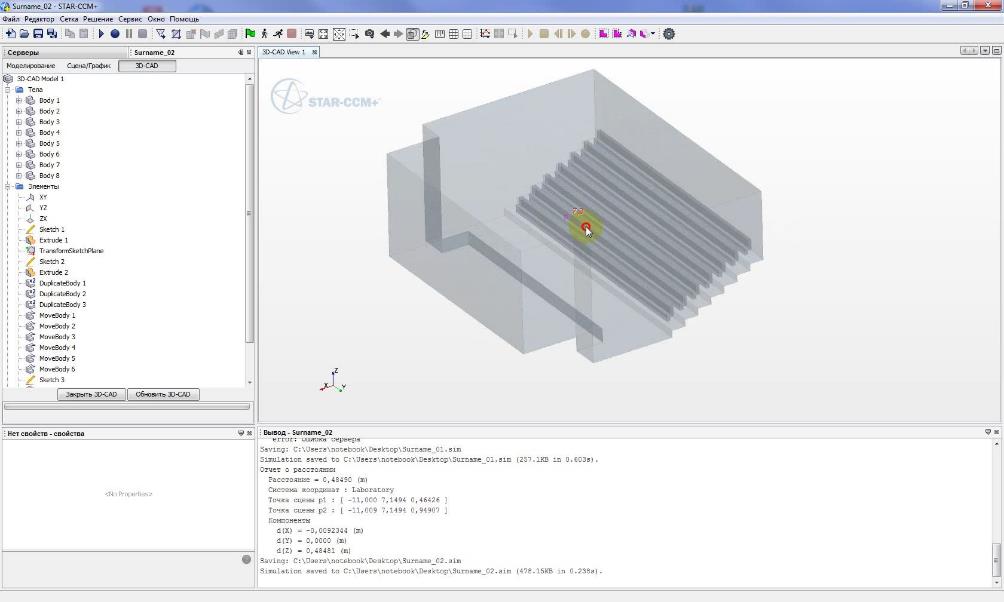Click the gear icon in the toolbar

pyautogui.click(x=669, y=34)
